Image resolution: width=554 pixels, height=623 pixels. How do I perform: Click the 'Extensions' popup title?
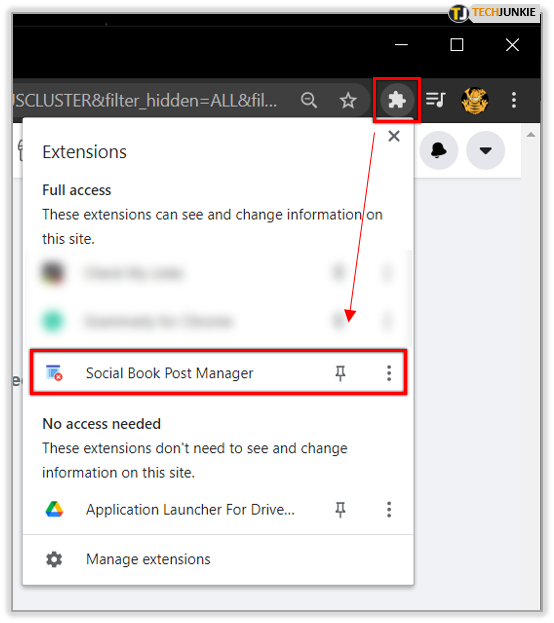coord(85,152)
